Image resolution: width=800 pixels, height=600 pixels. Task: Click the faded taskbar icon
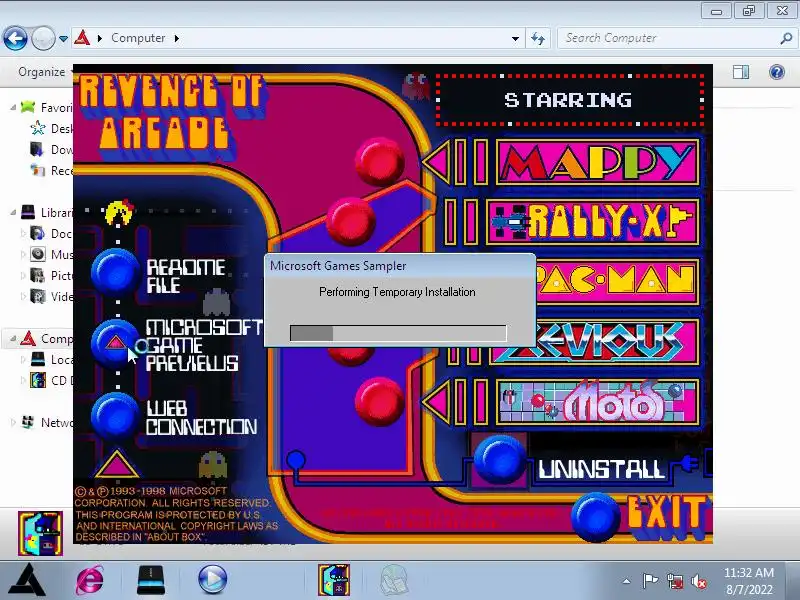[x=394, y=580]
